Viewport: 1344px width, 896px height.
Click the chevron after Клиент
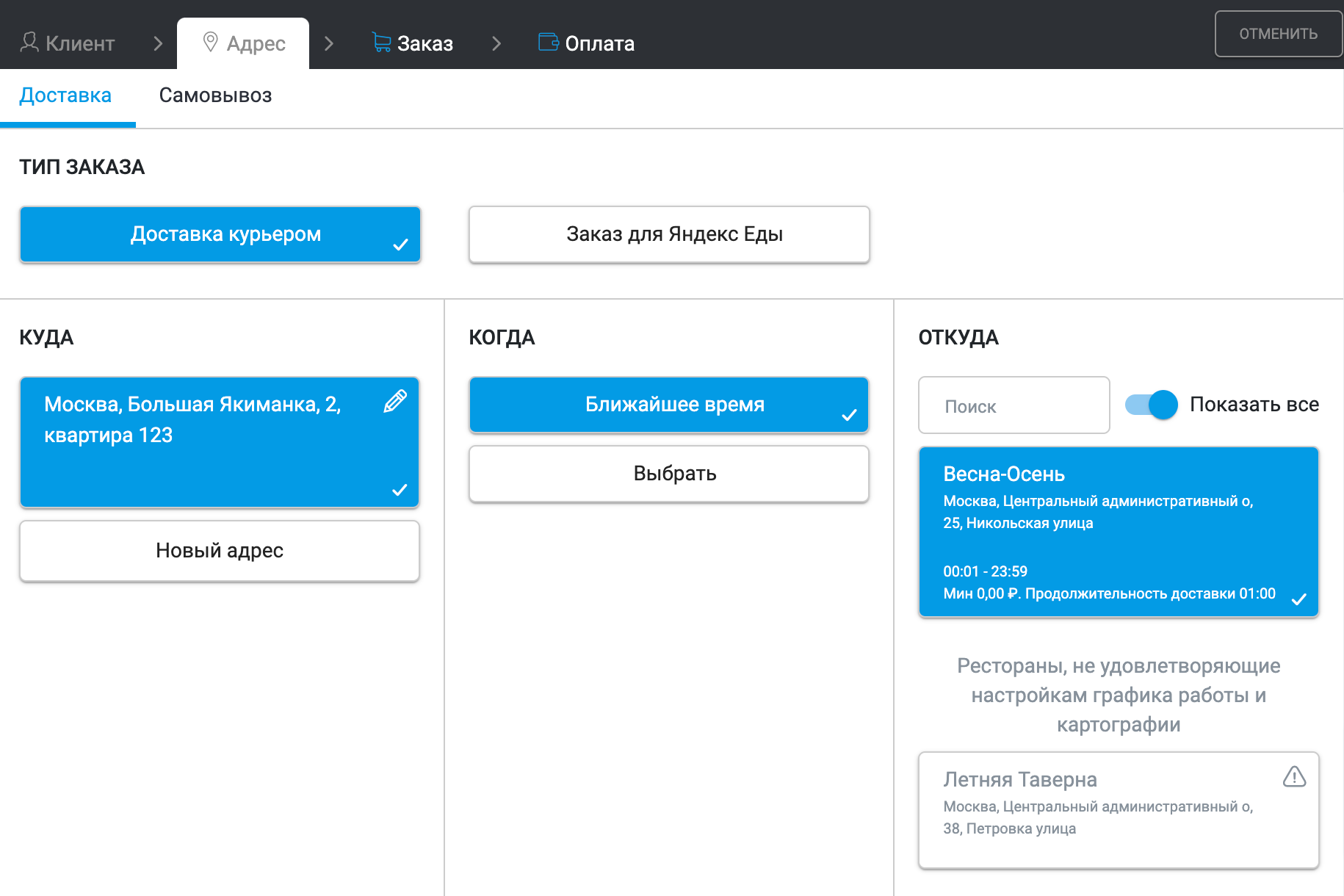[x=158, y=43]
